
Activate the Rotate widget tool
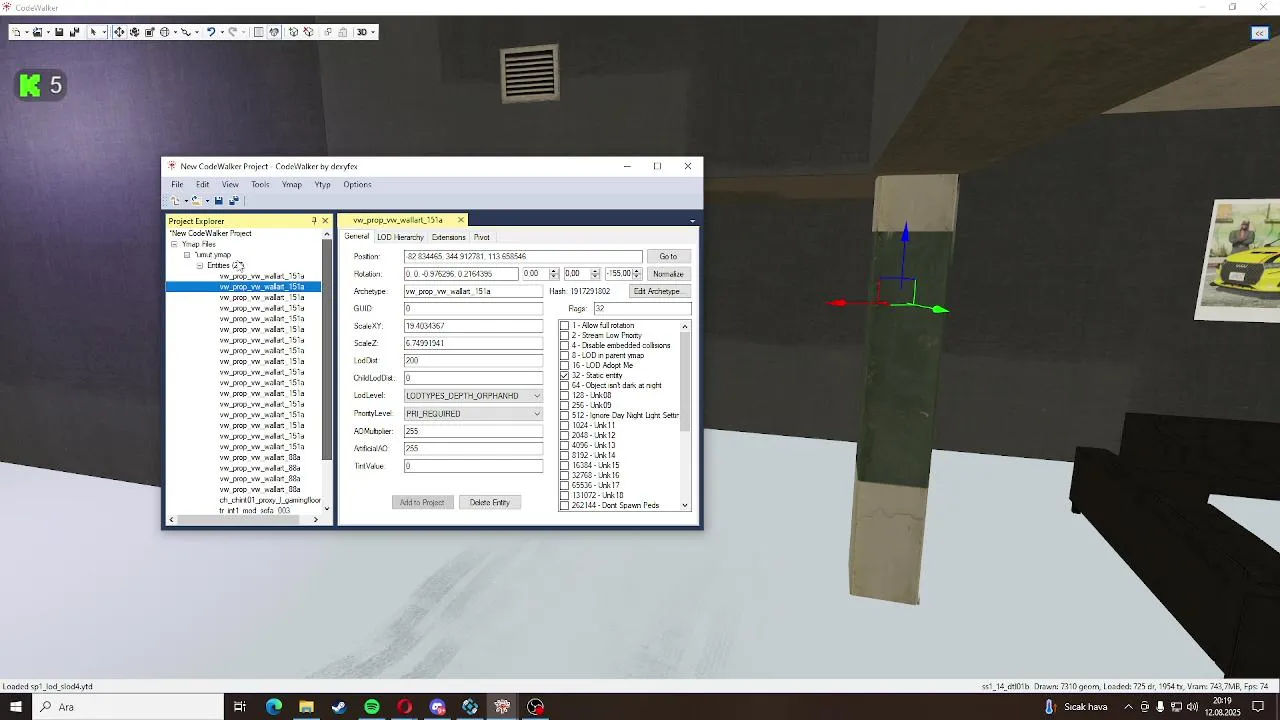coord(134,32)
